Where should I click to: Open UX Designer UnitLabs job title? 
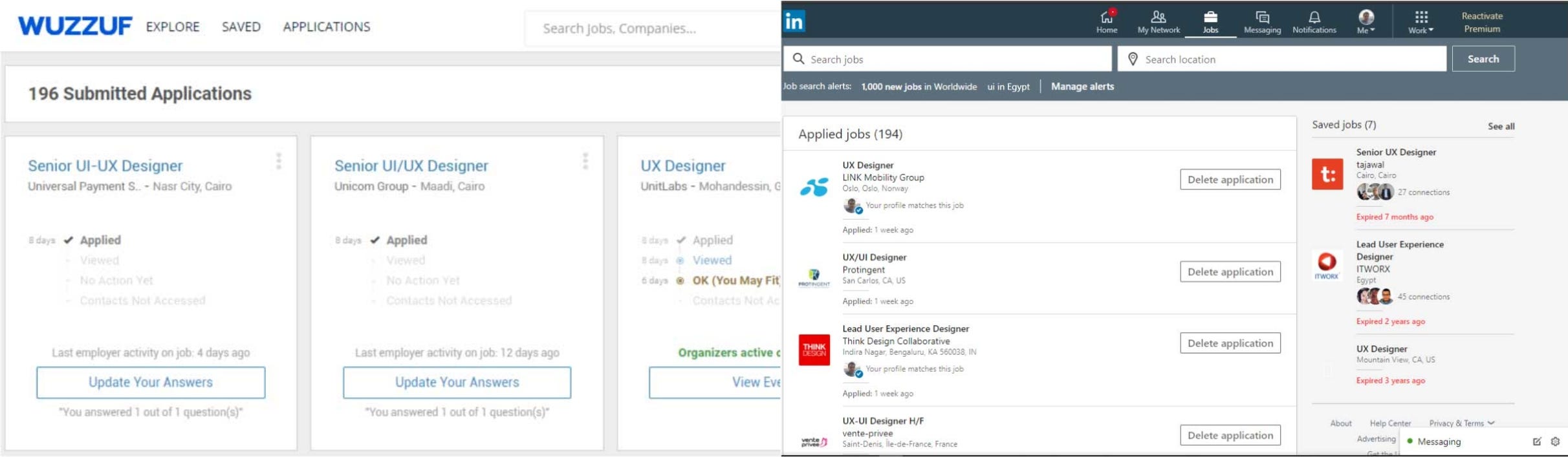683,165
